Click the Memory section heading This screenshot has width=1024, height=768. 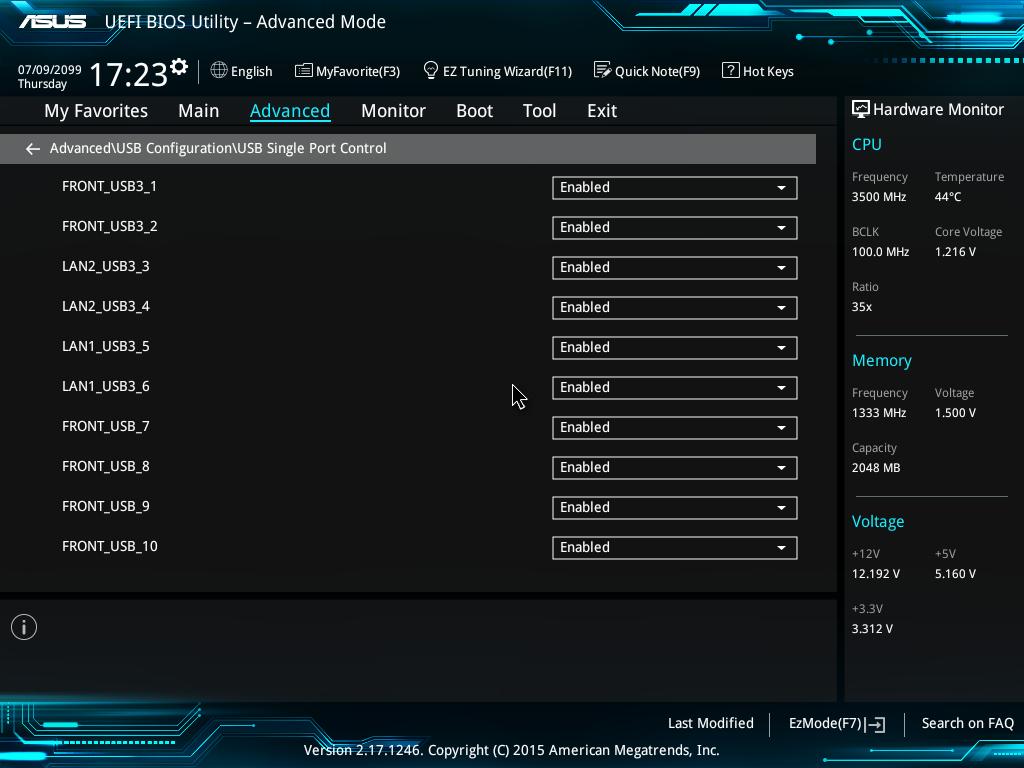click(x=882, y=360)
